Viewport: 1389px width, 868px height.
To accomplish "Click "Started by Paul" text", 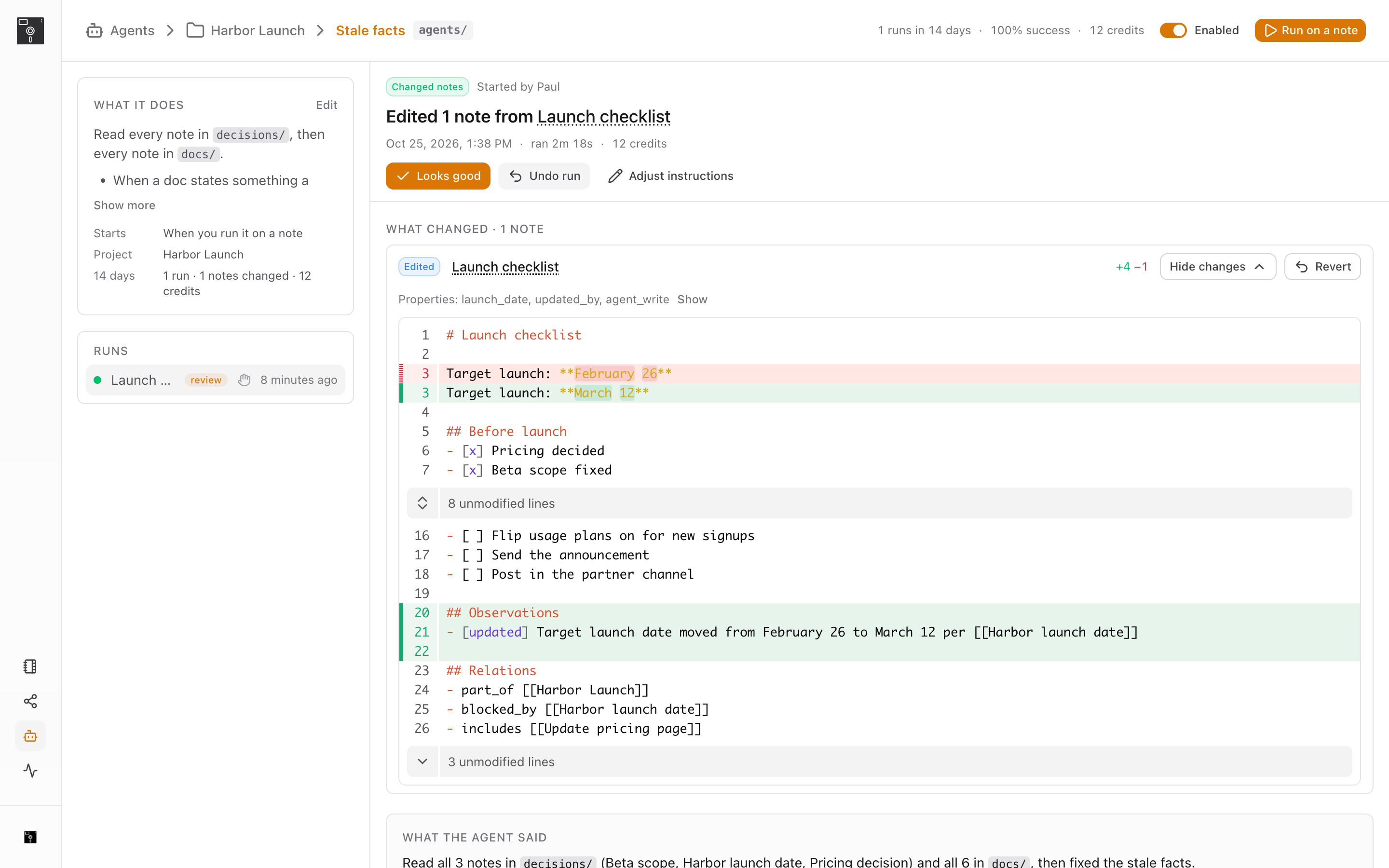I will (518, 87).
